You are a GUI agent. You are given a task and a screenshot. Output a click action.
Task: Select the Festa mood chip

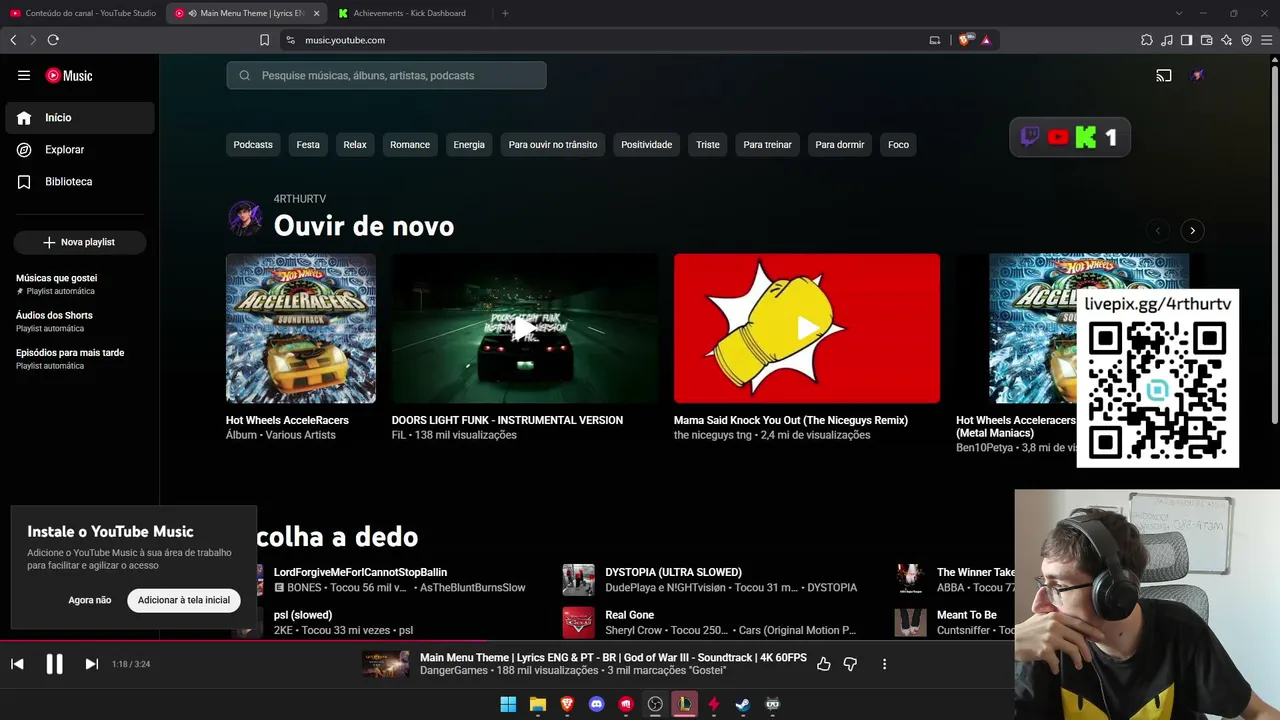(308, 145)
